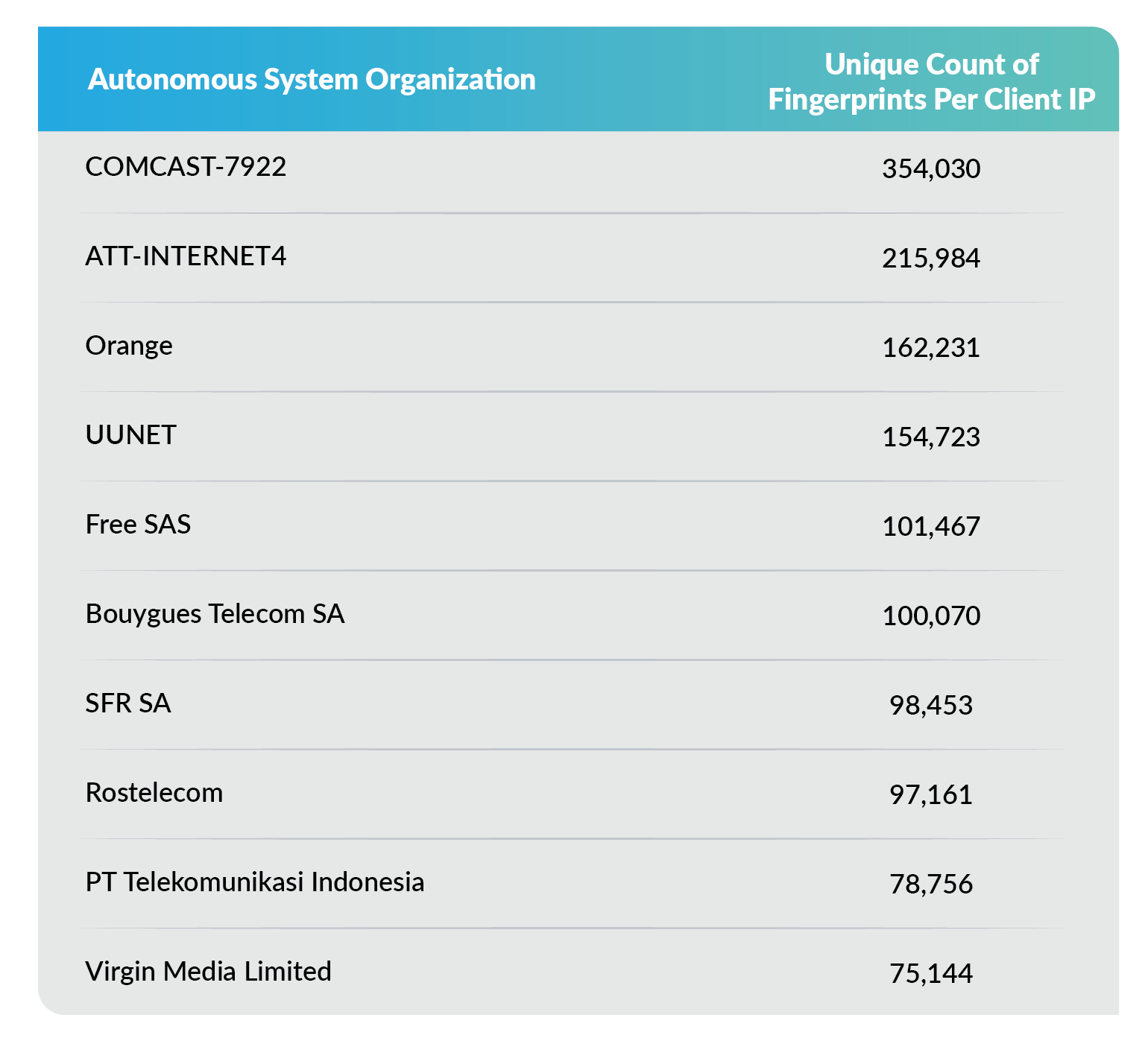The image size is (1148, 1041).
Task: Select the UUNET row label
Action: click(x=130, y=435)
